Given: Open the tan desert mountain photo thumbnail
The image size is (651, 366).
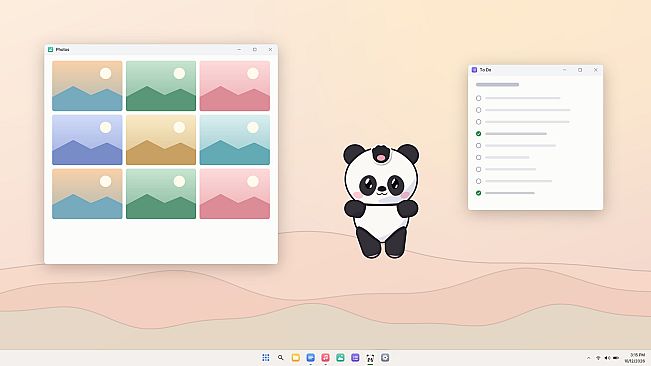Looking at the screenshot, I should click(x=161, y=140).
